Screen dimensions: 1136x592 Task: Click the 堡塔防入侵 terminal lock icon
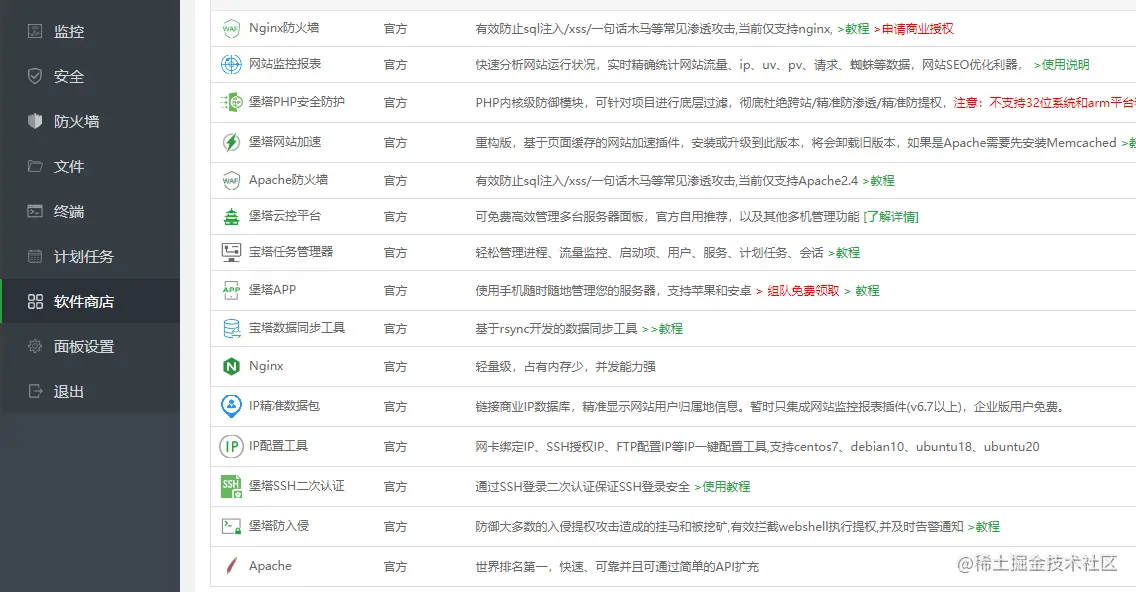[231, 526]
